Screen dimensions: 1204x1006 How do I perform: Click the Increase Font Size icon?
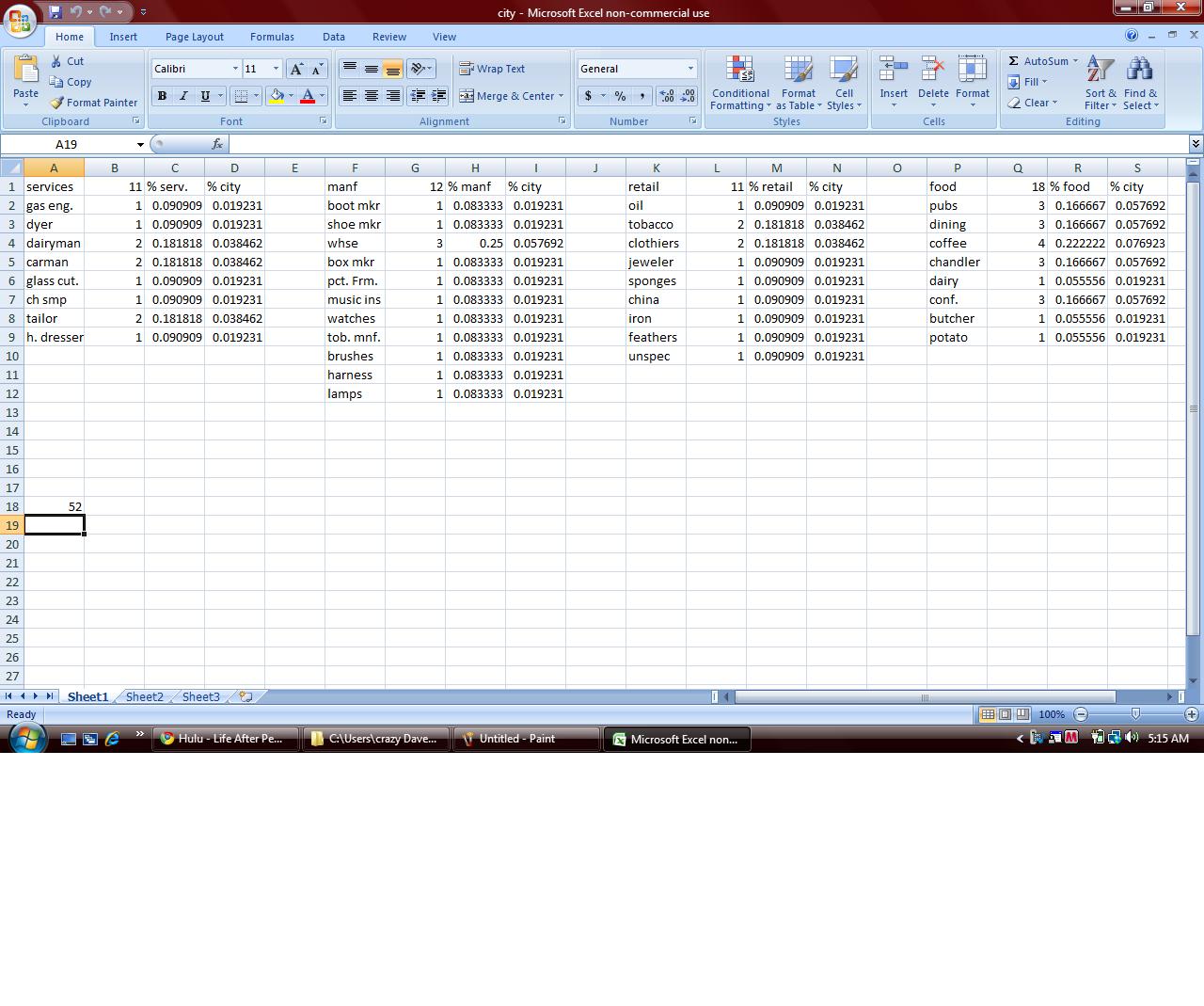(296, 69)
